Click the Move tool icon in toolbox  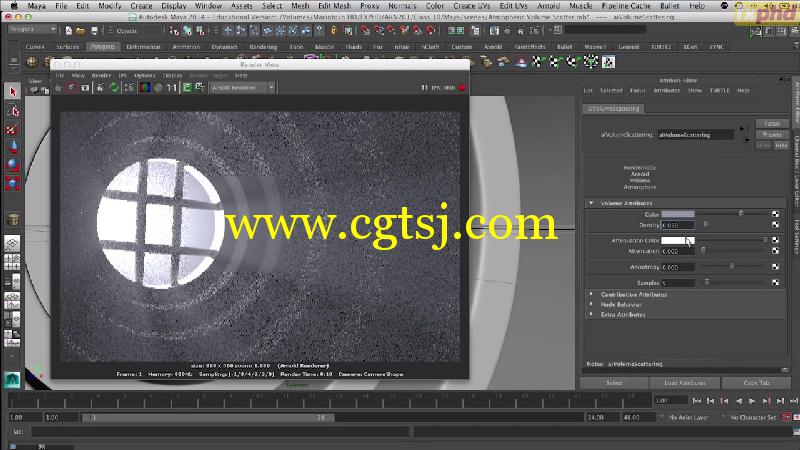pos(13,147)
